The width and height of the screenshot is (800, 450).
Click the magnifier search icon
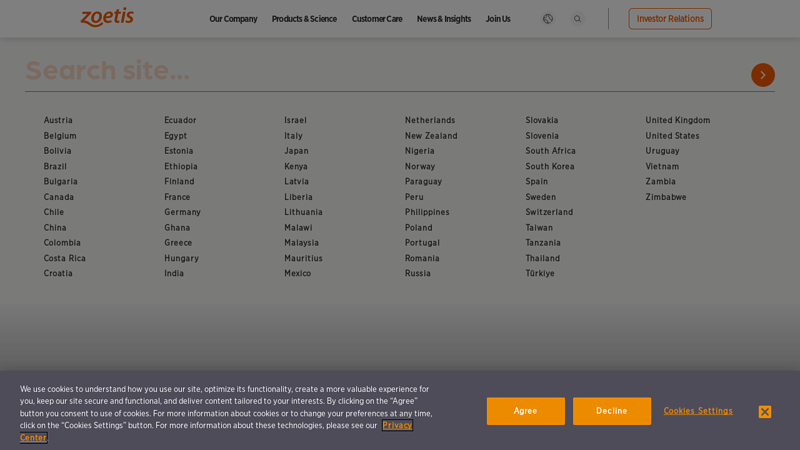[577, 19]
